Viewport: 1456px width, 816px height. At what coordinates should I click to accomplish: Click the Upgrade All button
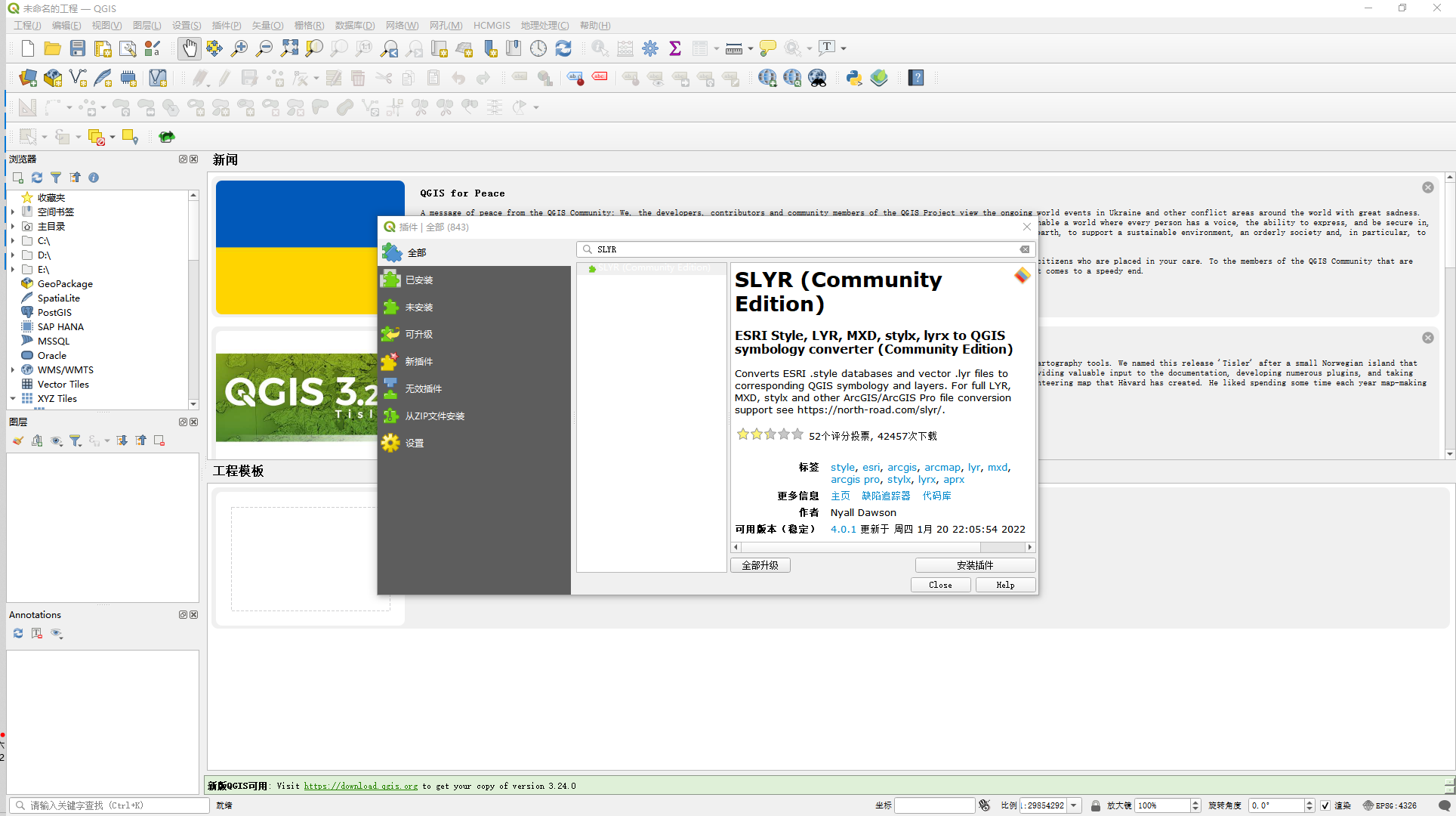pyautogui.click(x=760, y=565)
